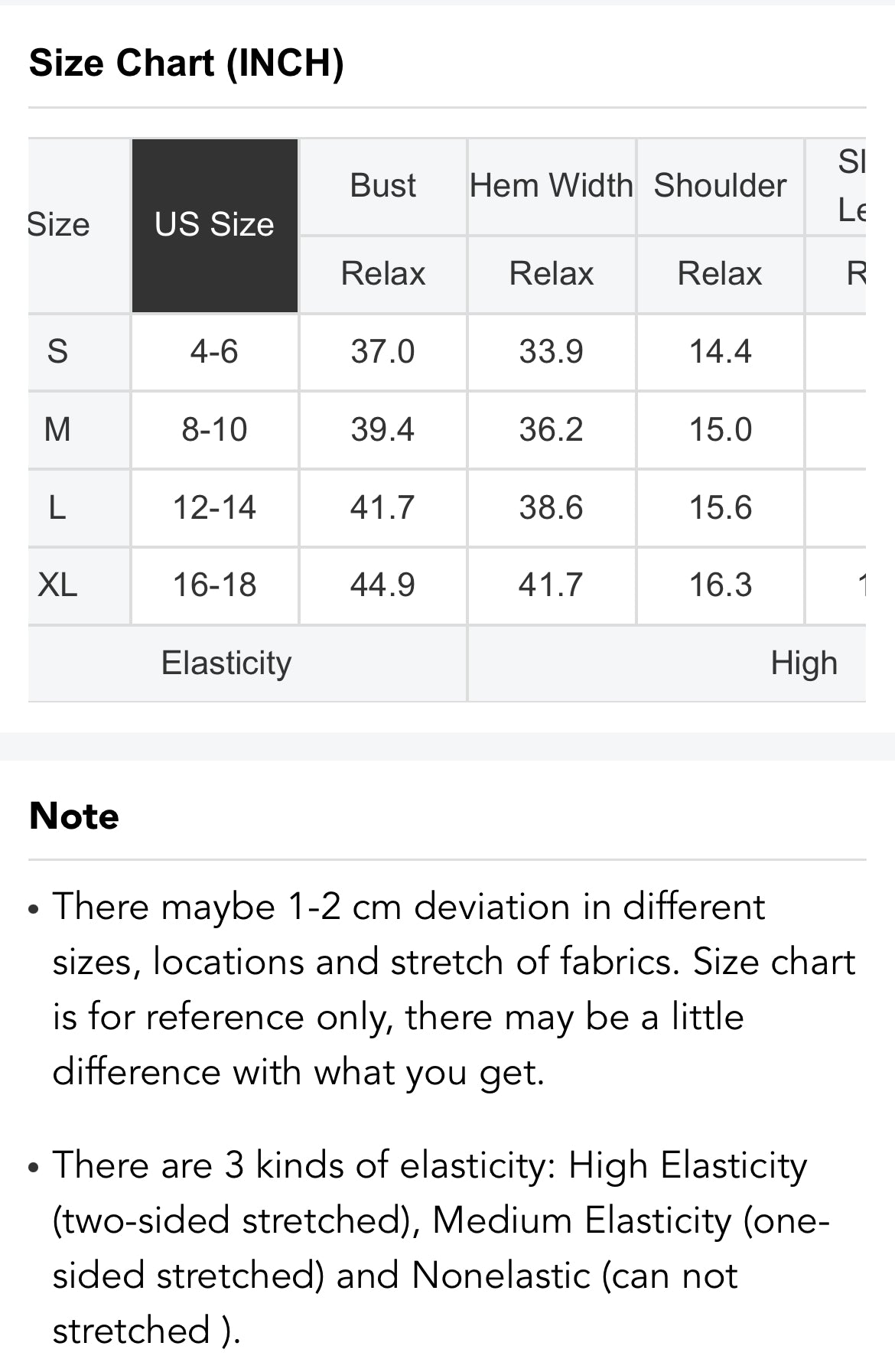The width and height of the screenshot is (895, 1372).
Task: Select the High elasticity value
Action: pyautogui.click(x=803, y=663)
